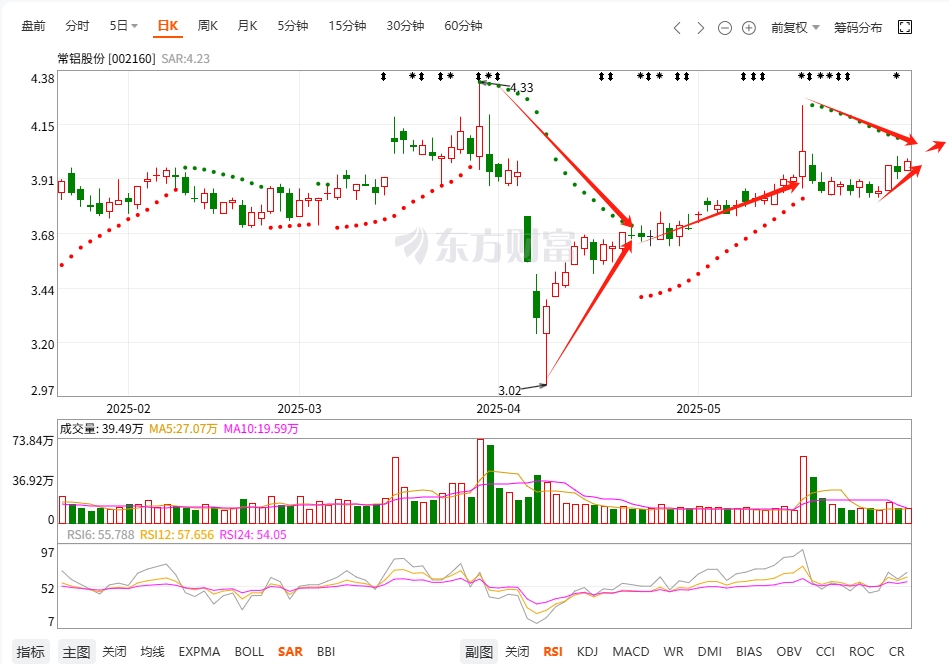Click the 2025-02 date axis label
Image resolution: width=949 pixels, height=664 pixels.
point(128,409)
